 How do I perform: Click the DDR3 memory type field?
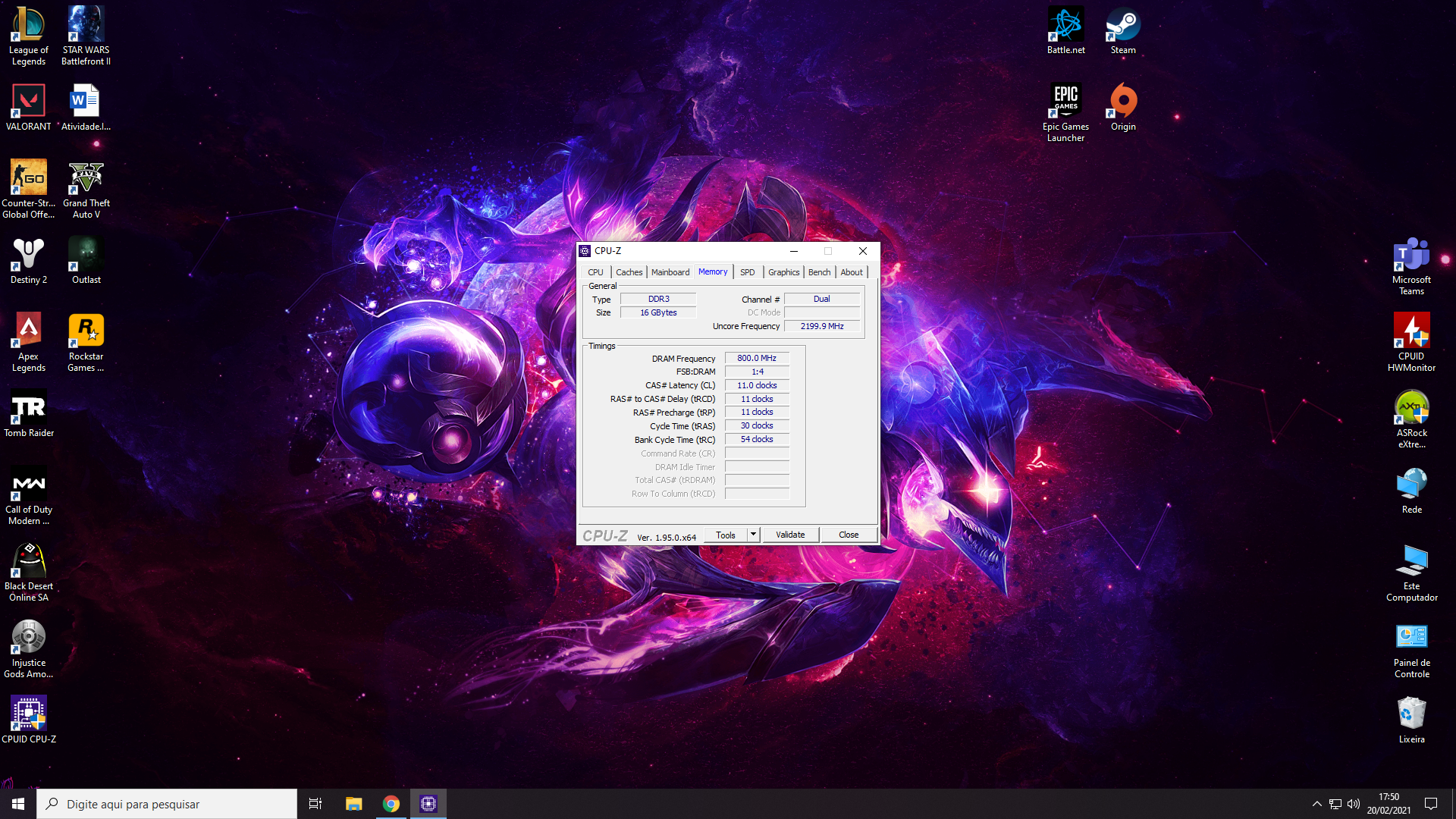(x=658, y=299)
